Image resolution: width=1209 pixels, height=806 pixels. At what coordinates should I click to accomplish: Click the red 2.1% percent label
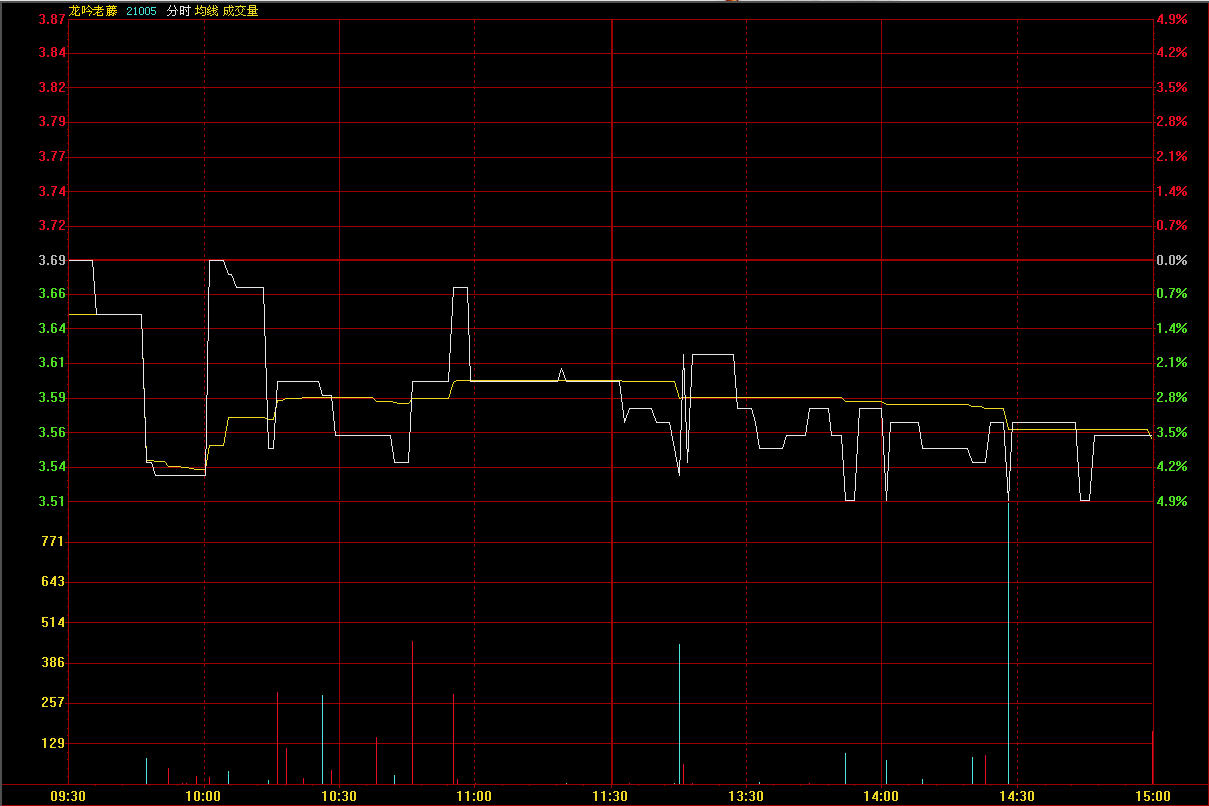click(x=1171, y=156)
